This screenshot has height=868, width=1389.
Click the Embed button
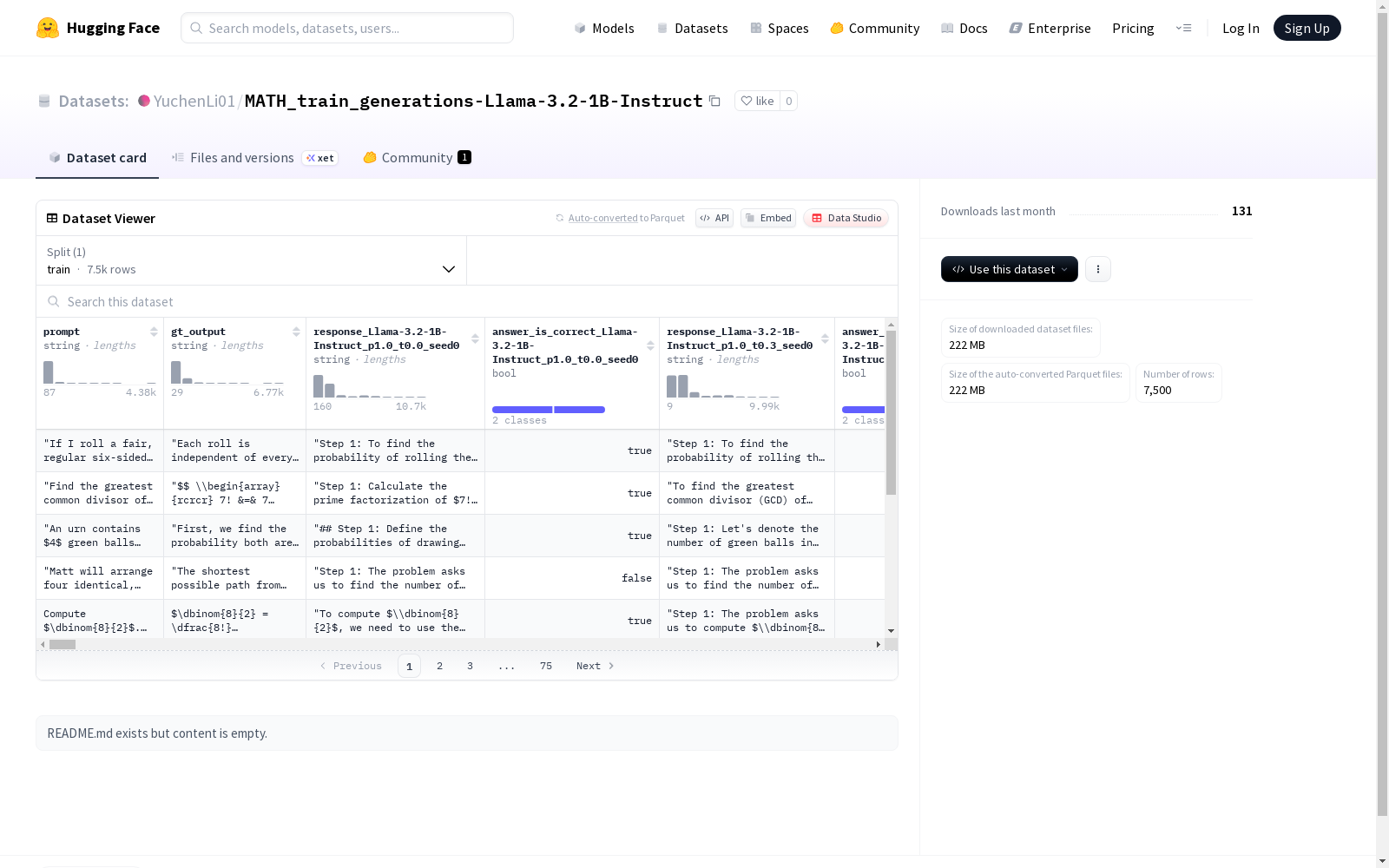pyautogui.click(x=768, y=218)
